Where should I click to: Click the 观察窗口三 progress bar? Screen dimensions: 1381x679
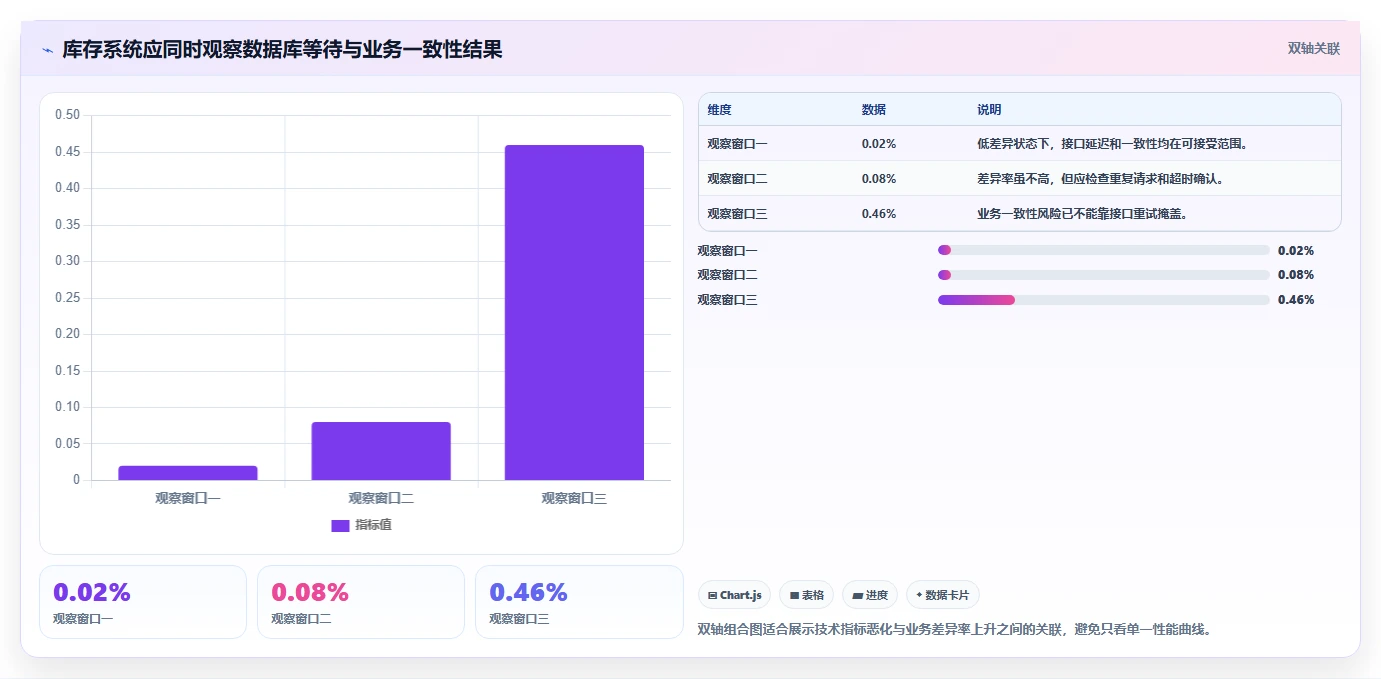click(x=1103, y=299)
